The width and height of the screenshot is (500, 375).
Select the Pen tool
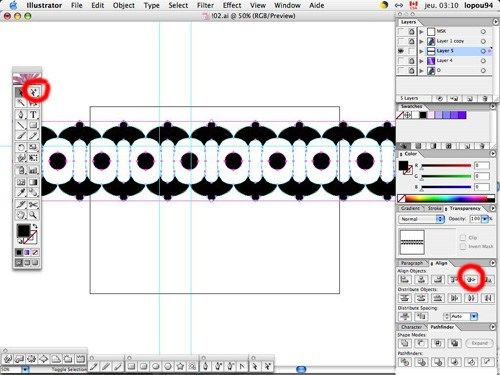tap(21, 115)
